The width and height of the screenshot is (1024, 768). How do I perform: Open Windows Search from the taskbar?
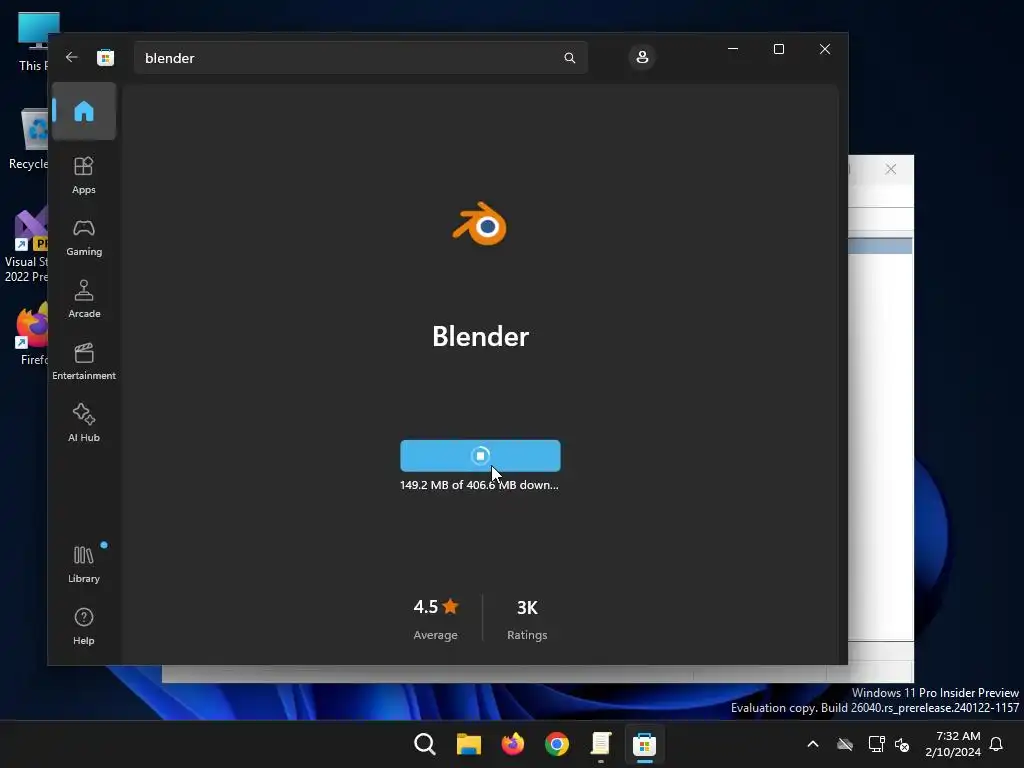[x=424, y=744]
